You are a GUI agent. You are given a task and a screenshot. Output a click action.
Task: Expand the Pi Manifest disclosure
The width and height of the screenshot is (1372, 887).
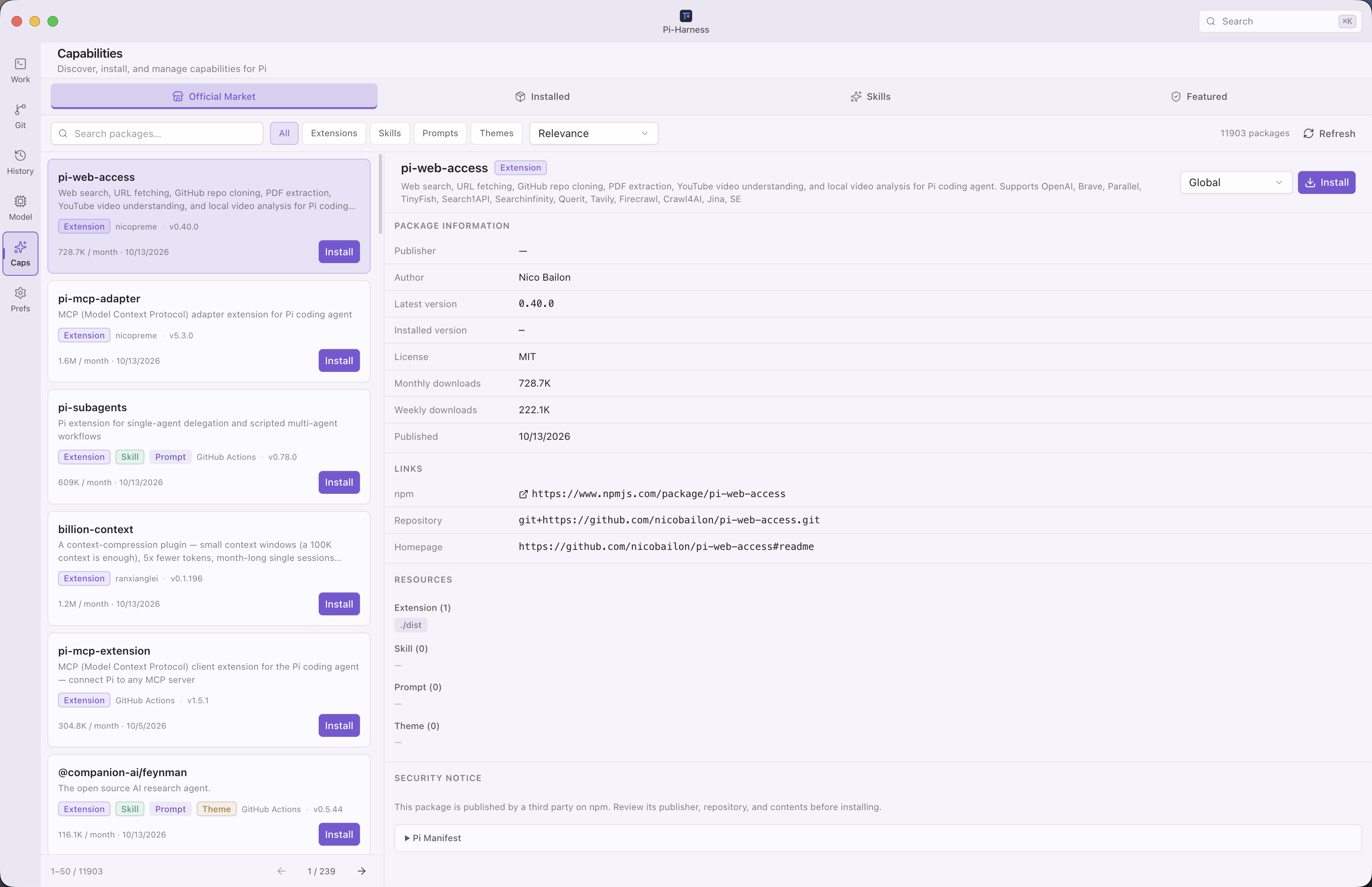point(877,838)
